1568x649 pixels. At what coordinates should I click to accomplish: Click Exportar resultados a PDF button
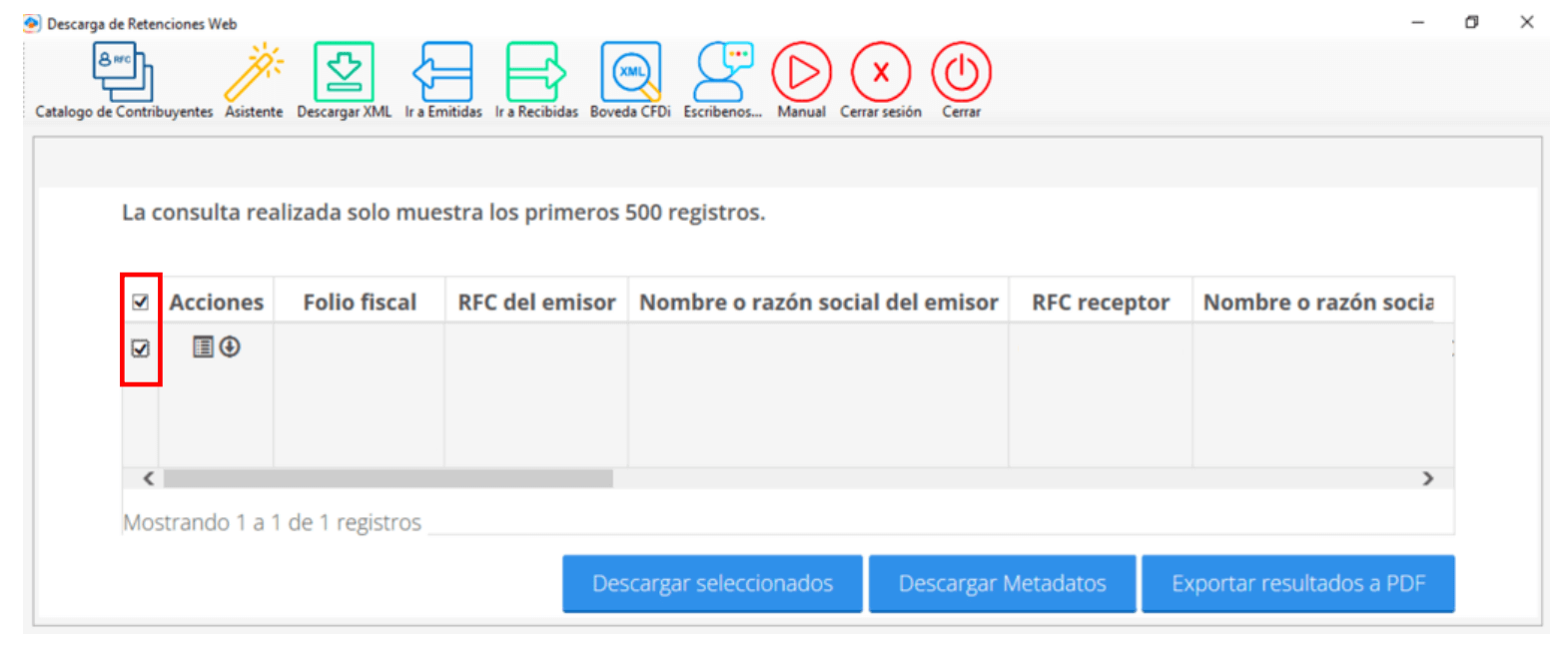1298,583
